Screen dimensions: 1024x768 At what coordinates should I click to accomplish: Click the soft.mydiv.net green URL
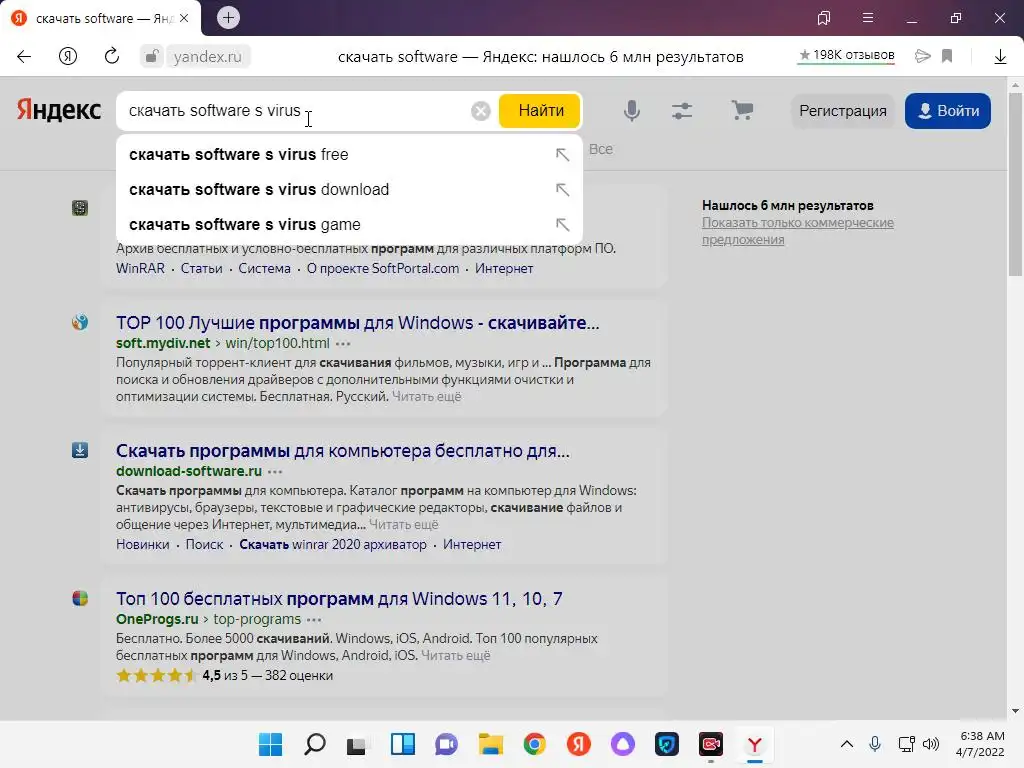pyautogui.click(x=163, y=343)
